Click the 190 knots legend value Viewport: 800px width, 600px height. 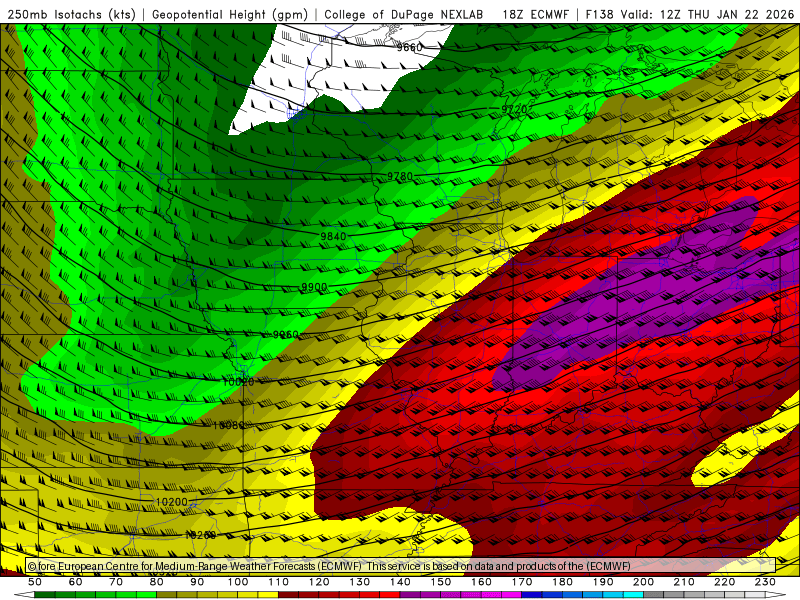point(603,582)
